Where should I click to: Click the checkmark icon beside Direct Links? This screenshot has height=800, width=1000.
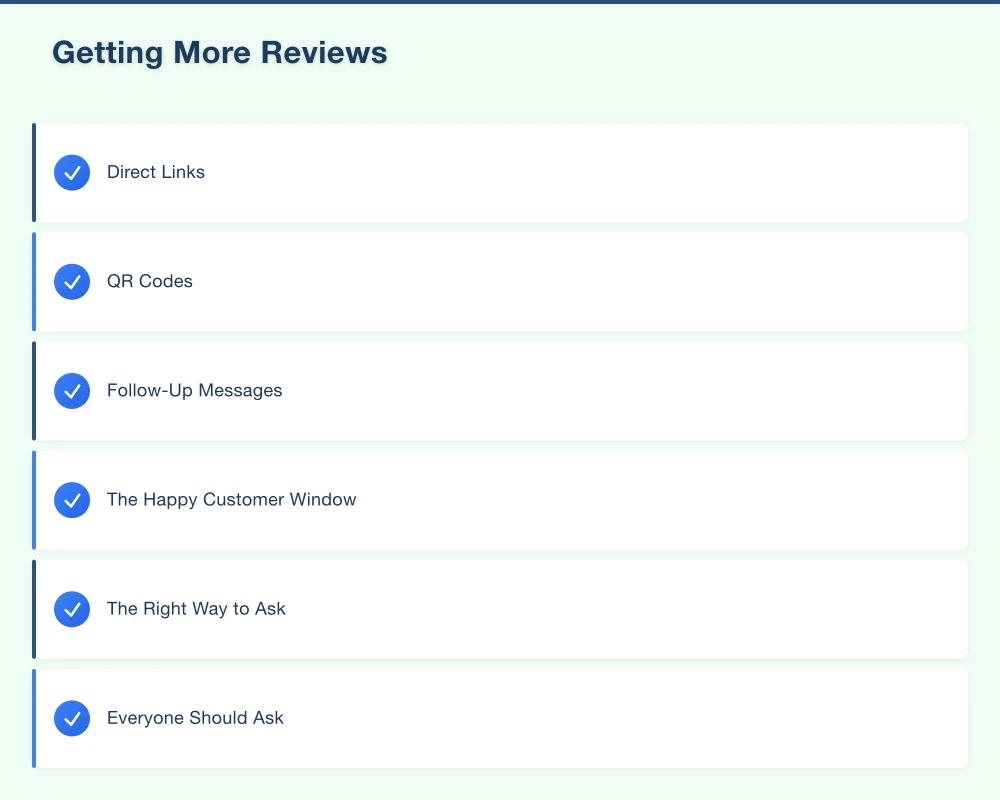[72, 172]
